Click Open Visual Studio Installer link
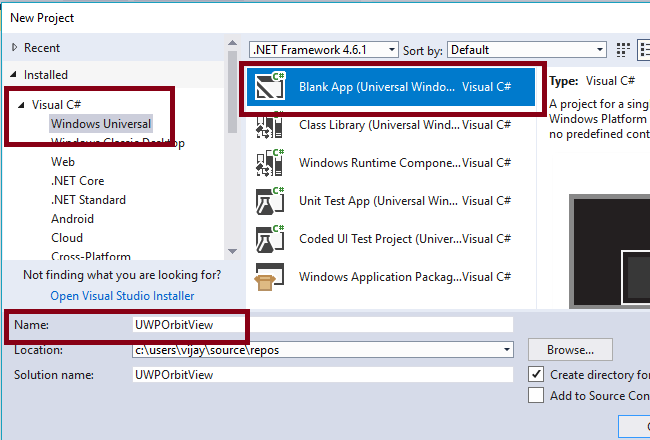This screenshot has width=650, height=440. click(122, 296)
